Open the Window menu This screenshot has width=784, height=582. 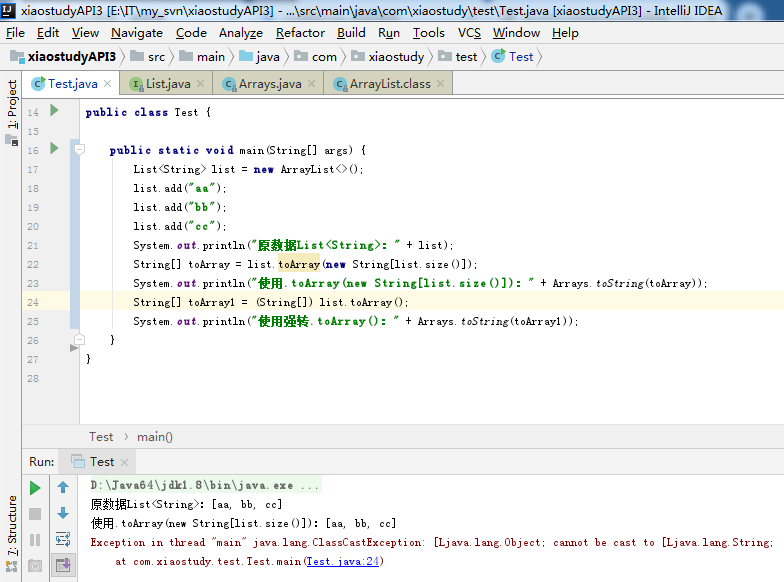(516, 33)
